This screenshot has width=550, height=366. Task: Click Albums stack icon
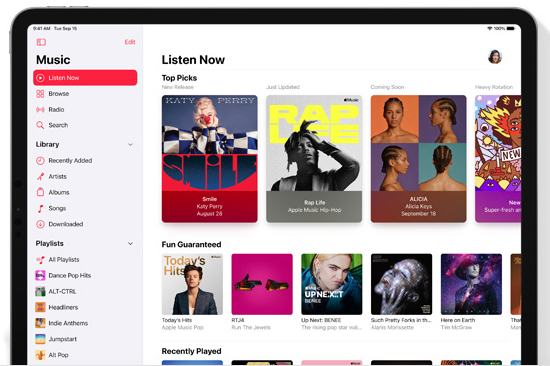point(40,192)
